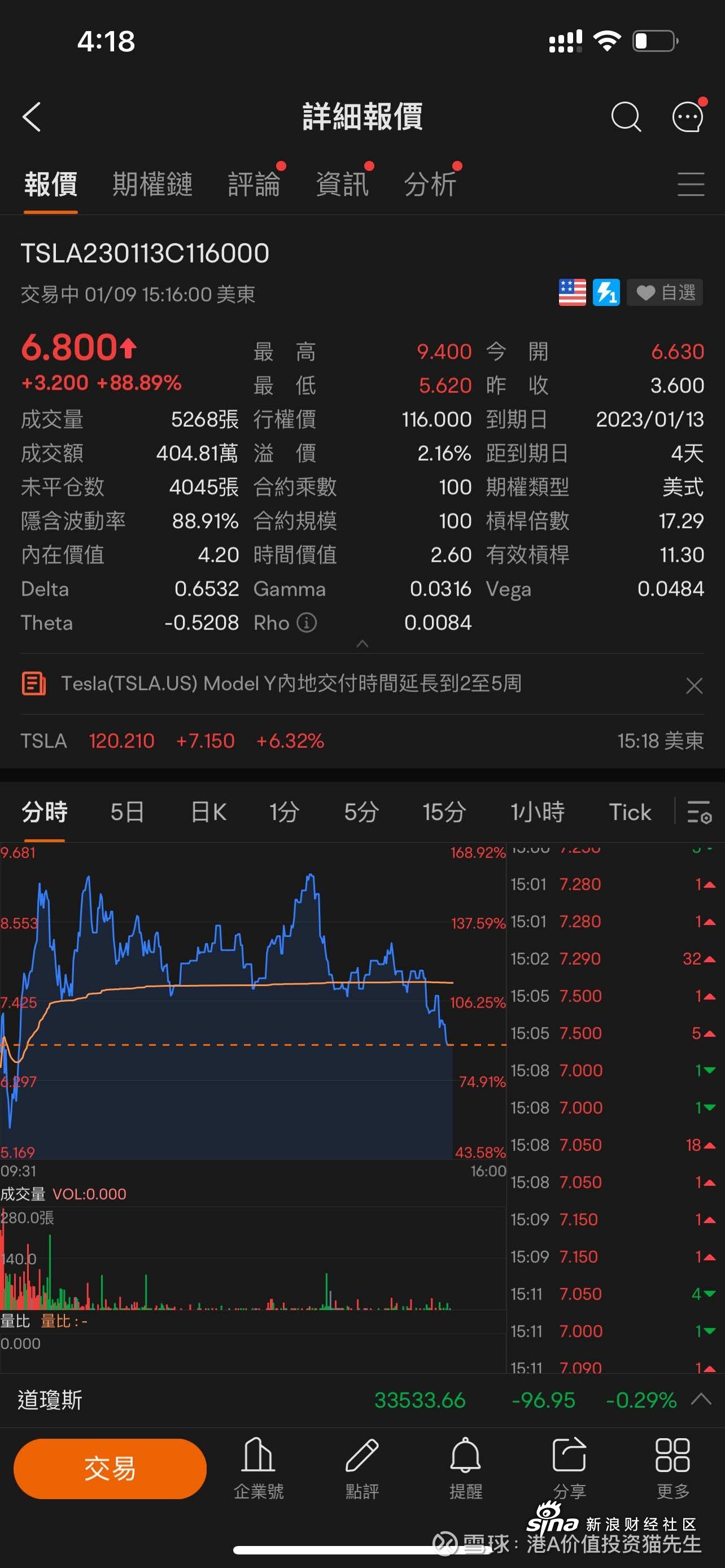Image resolution: width=725 pixels, height=1568 pixels.
Task: Tap the 到期日 2023/01/13 value
Action: coord(649,419)
